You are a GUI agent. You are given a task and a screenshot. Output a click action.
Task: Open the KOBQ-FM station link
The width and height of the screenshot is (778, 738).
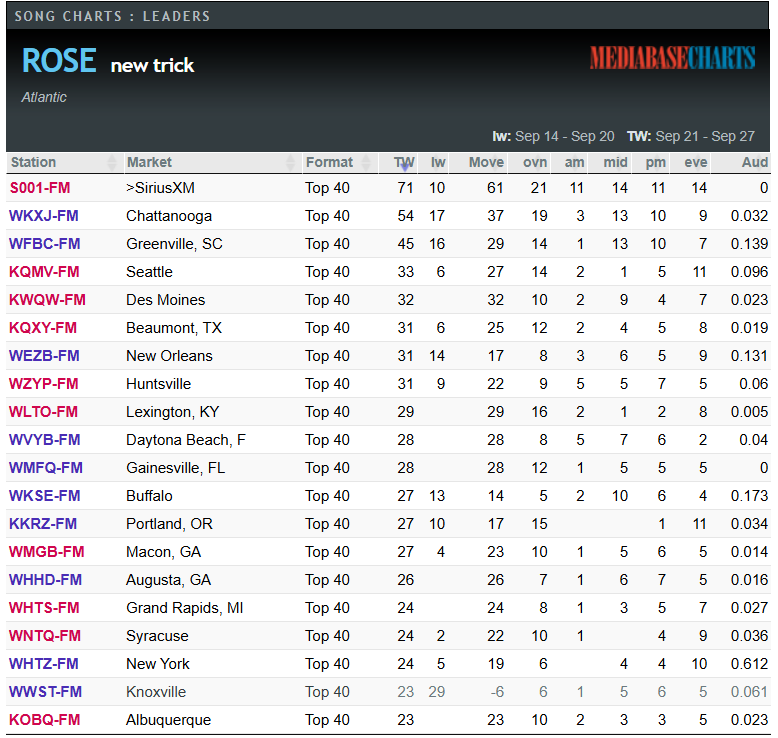coord(45,720)
